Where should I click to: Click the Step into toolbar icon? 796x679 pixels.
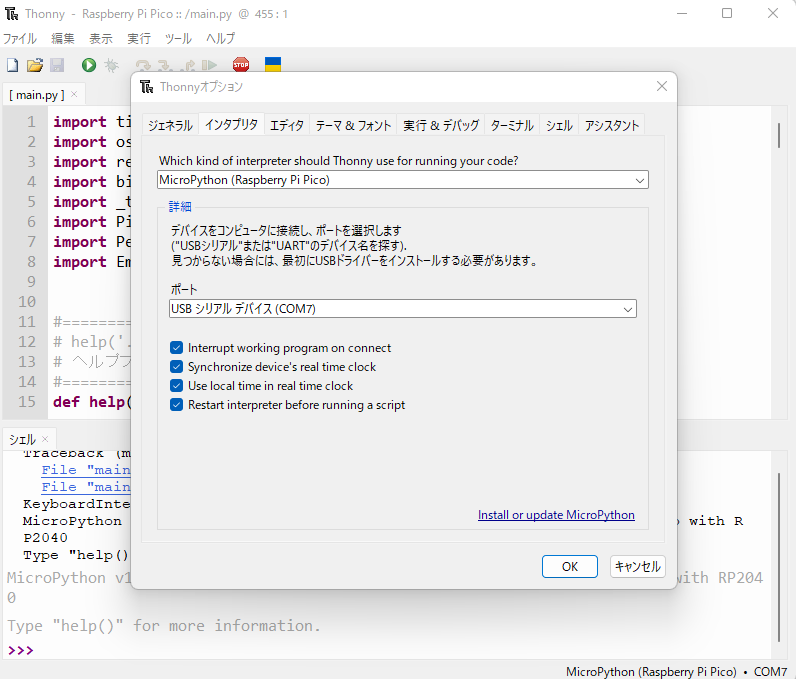[x=165, y=65]
